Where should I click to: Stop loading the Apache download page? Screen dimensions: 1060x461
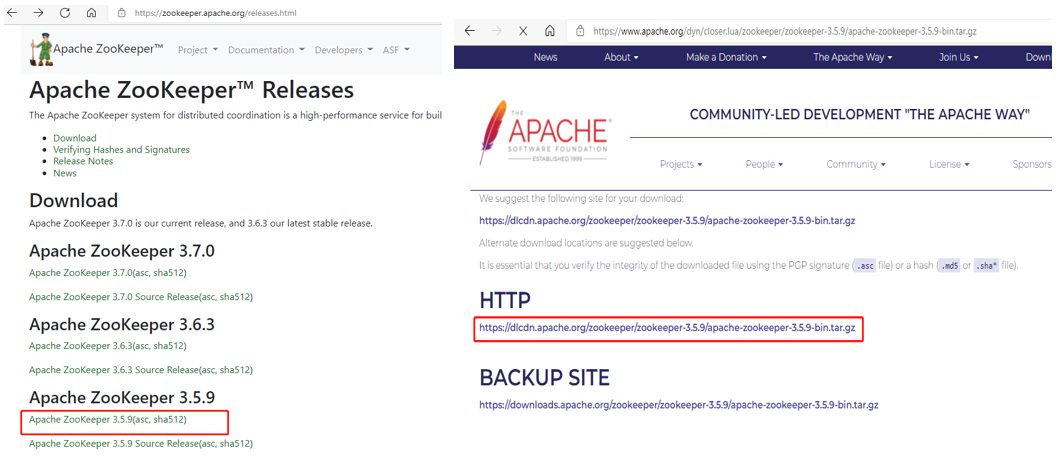[523, 31]
